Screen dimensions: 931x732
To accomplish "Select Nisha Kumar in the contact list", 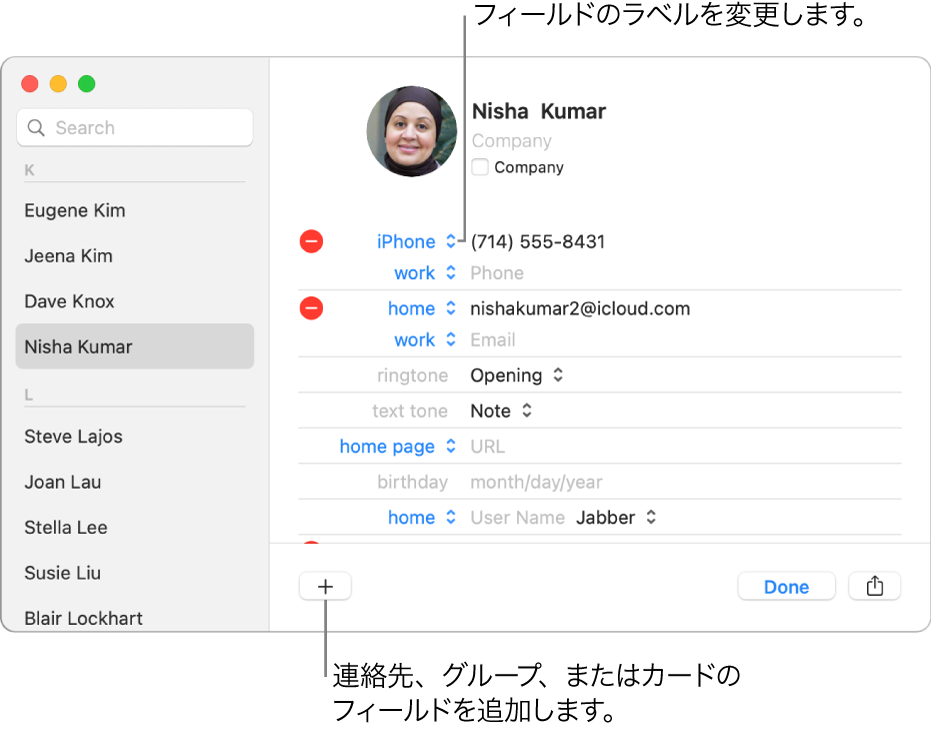I will tap(135, 346).
